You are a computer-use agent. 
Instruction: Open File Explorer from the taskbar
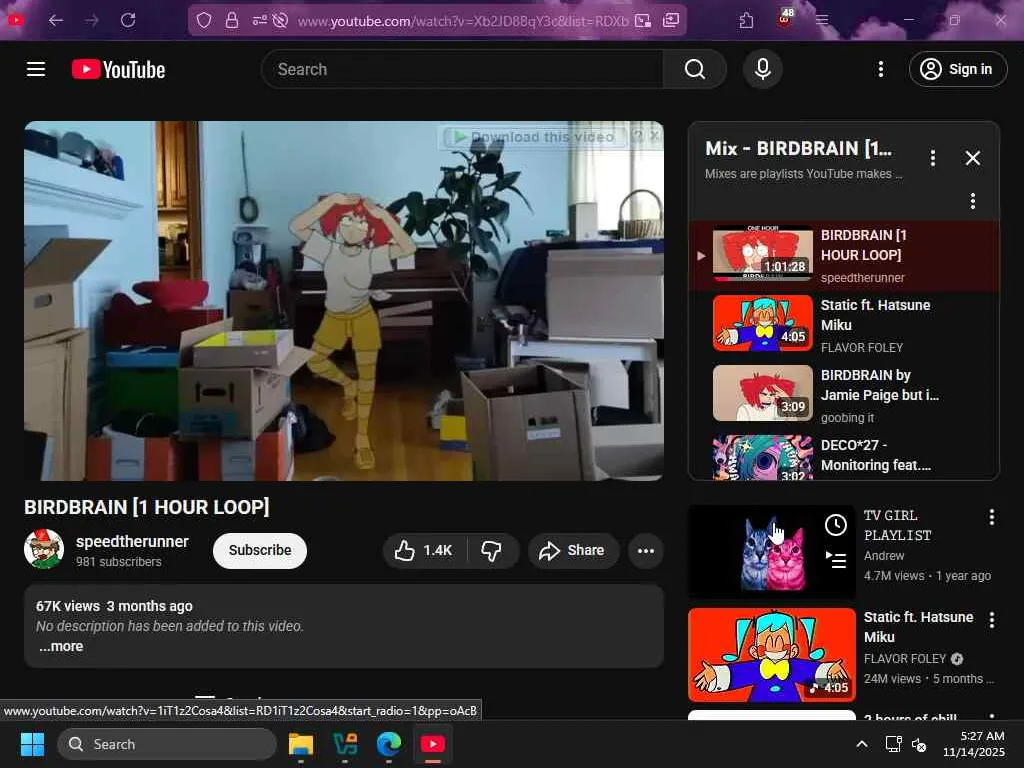[301, 744]
